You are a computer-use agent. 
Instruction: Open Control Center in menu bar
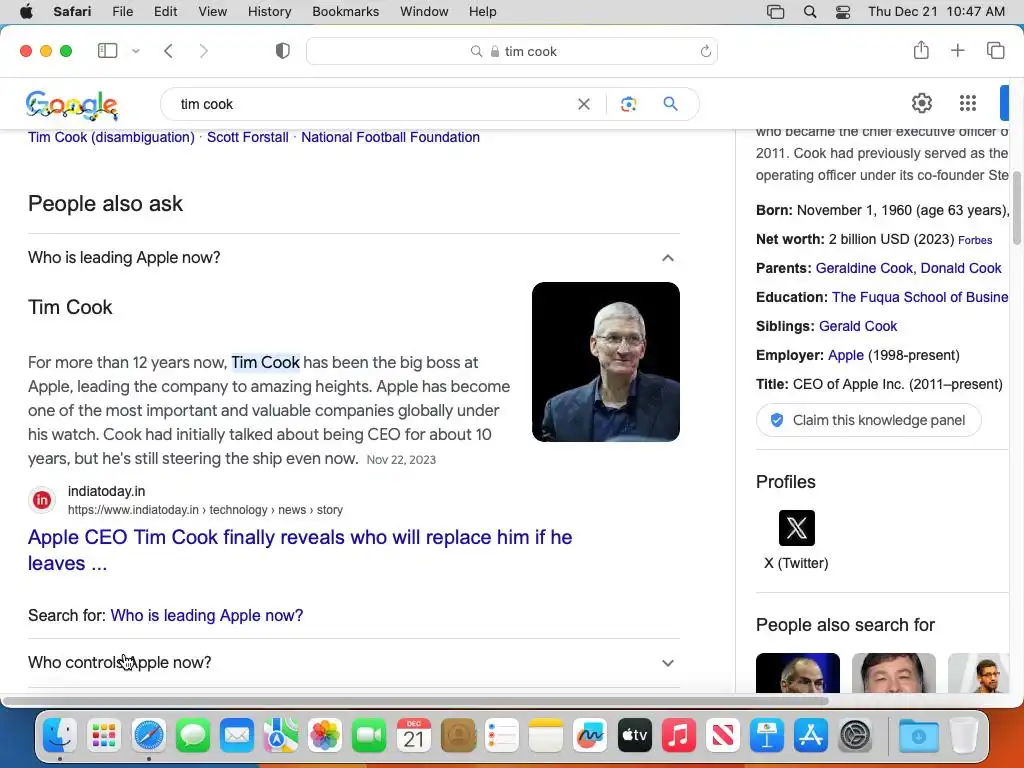[x=843, y=12]
